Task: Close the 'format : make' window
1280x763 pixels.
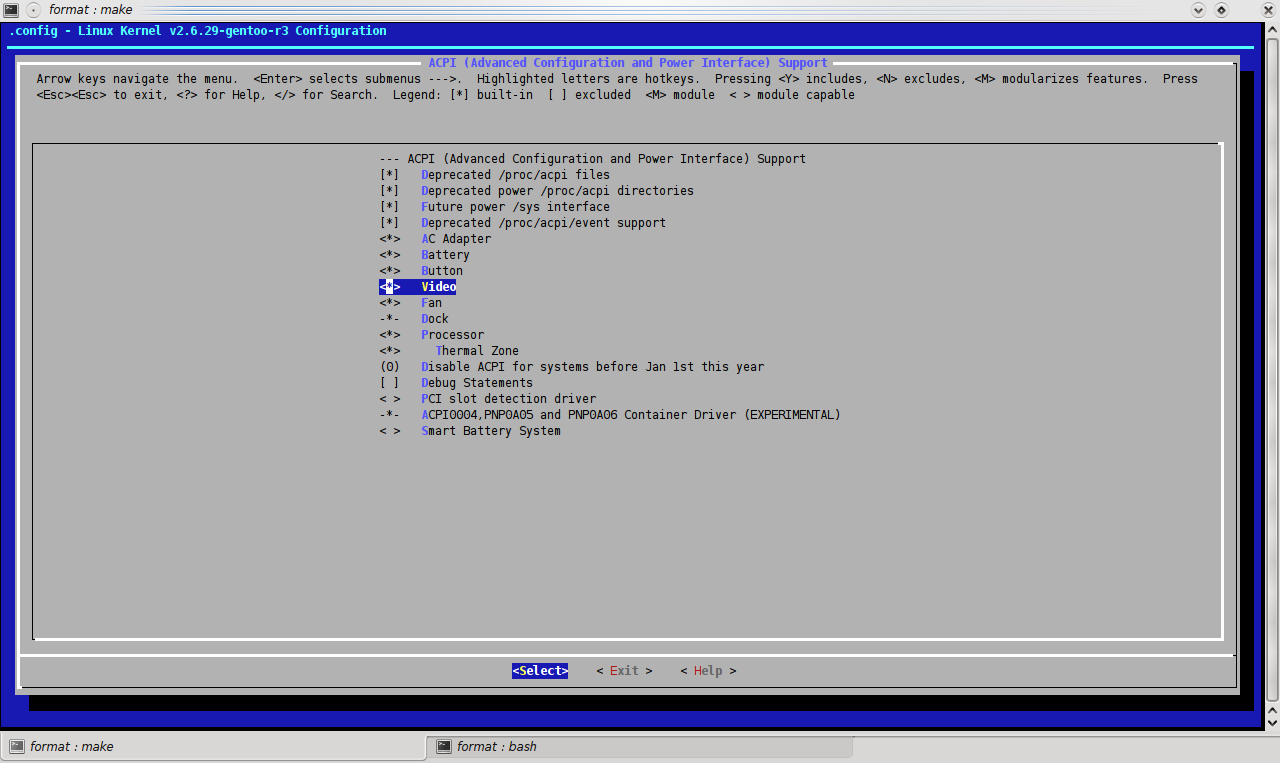Action: pos(1268,9)
